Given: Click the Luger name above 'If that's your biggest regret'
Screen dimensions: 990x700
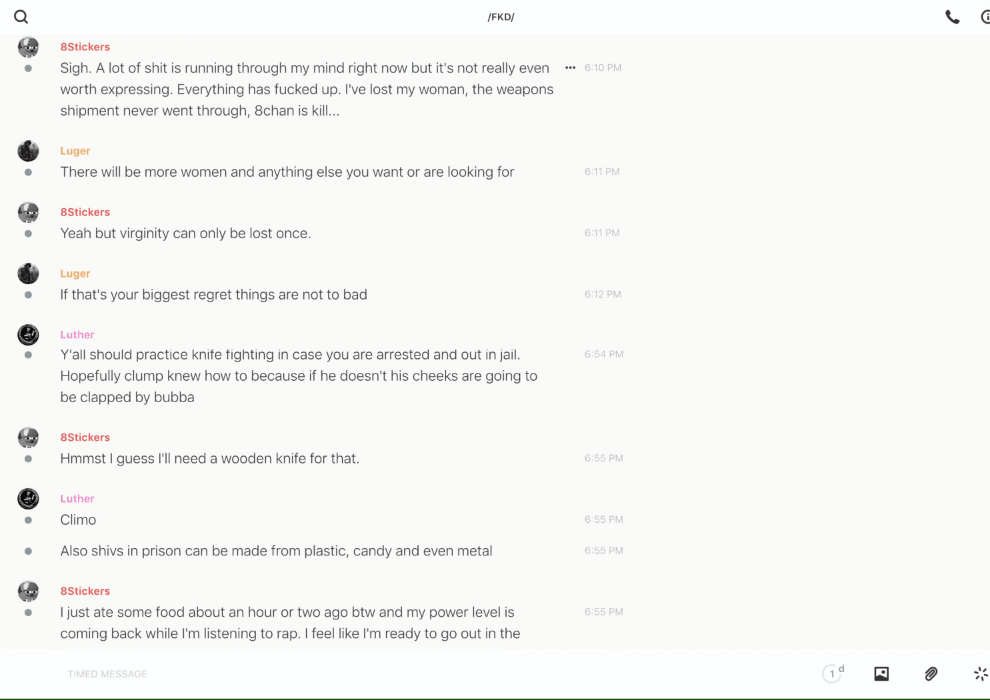Looking at the screenshot, I should 75,273.
